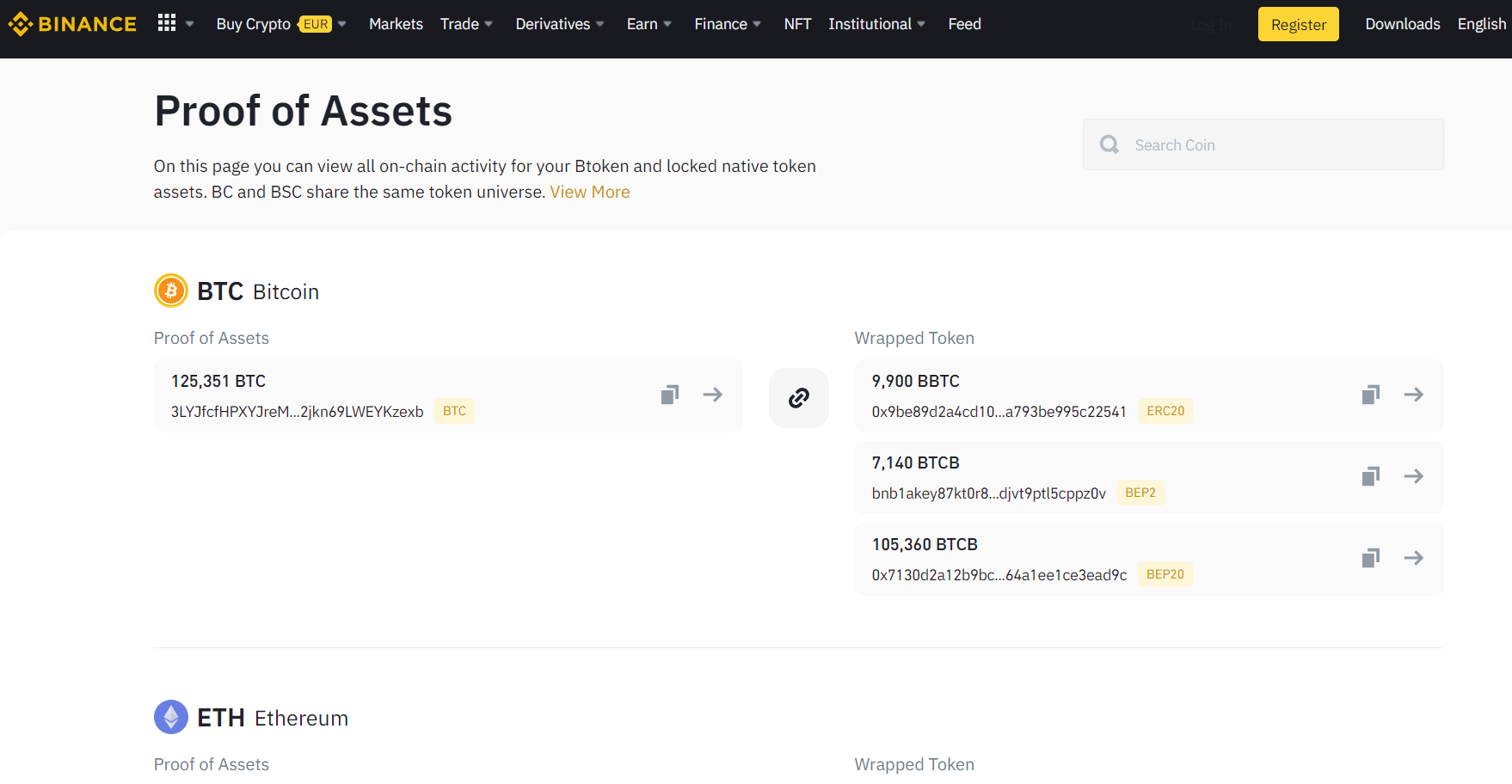Image resolution: width=1512 pixels, height=784 pixels.
Task: Expand the Derivatives dropdown arrow
Action: 600,24
